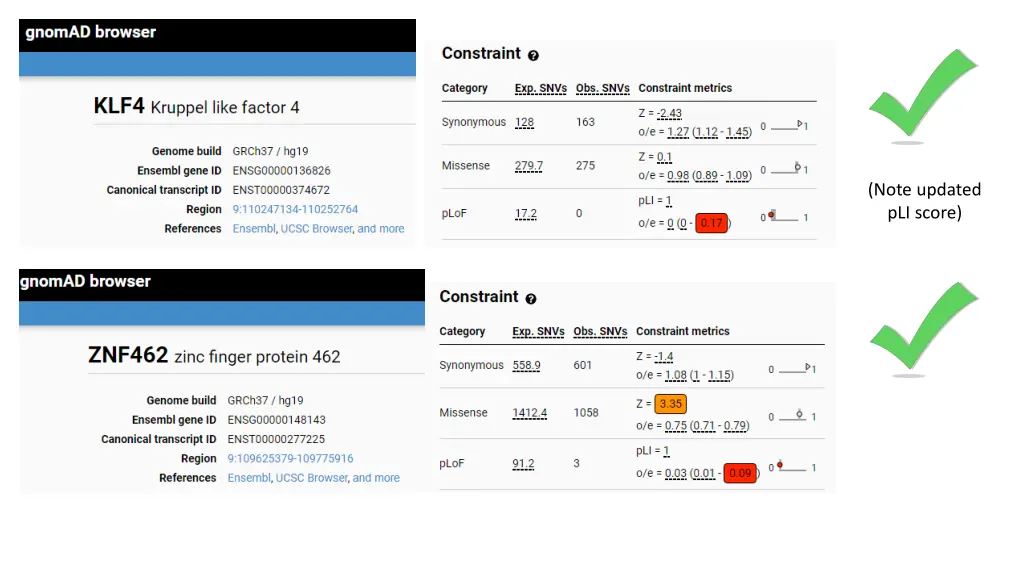The width and height of the screenshot is (1024, 576).
Task: Click the red 0.09 pLoF upper bound badge
Action: (740, 473)
